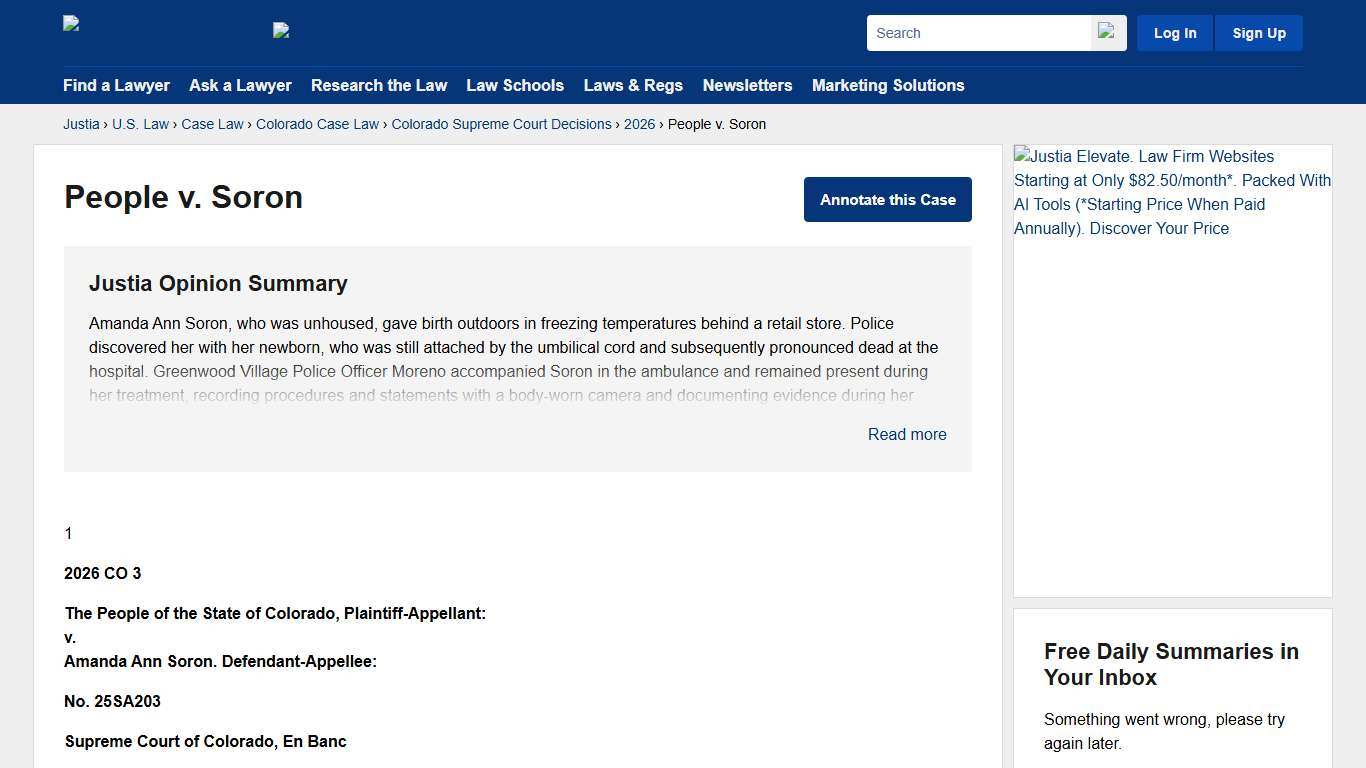Open the Find a Lawyer menu
This screenshot has width=1366, height=768.
(116, 85)
